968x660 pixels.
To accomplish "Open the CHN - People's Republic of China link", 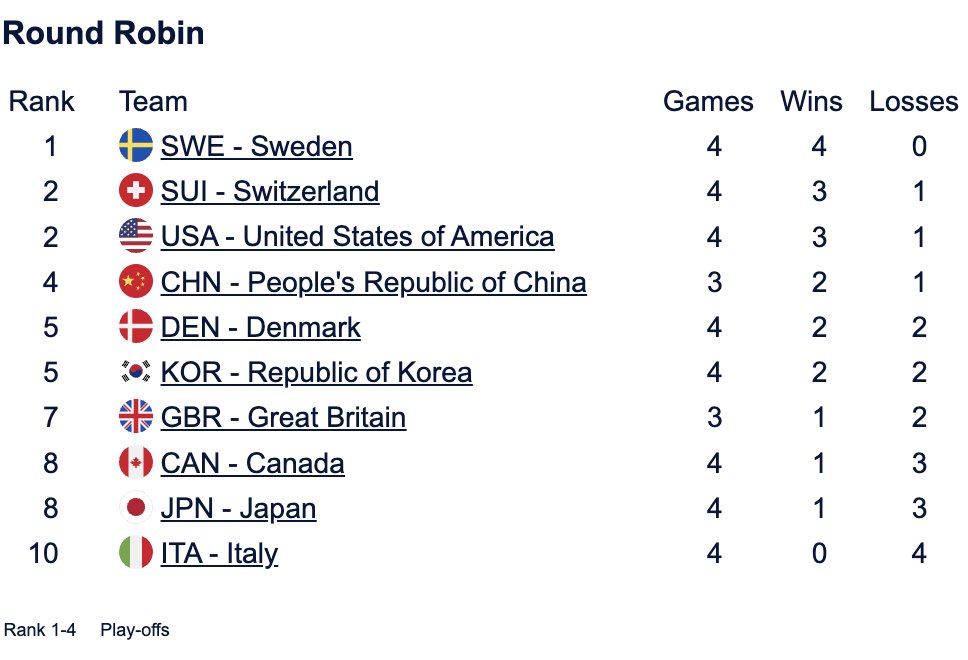I will (373, 283).
